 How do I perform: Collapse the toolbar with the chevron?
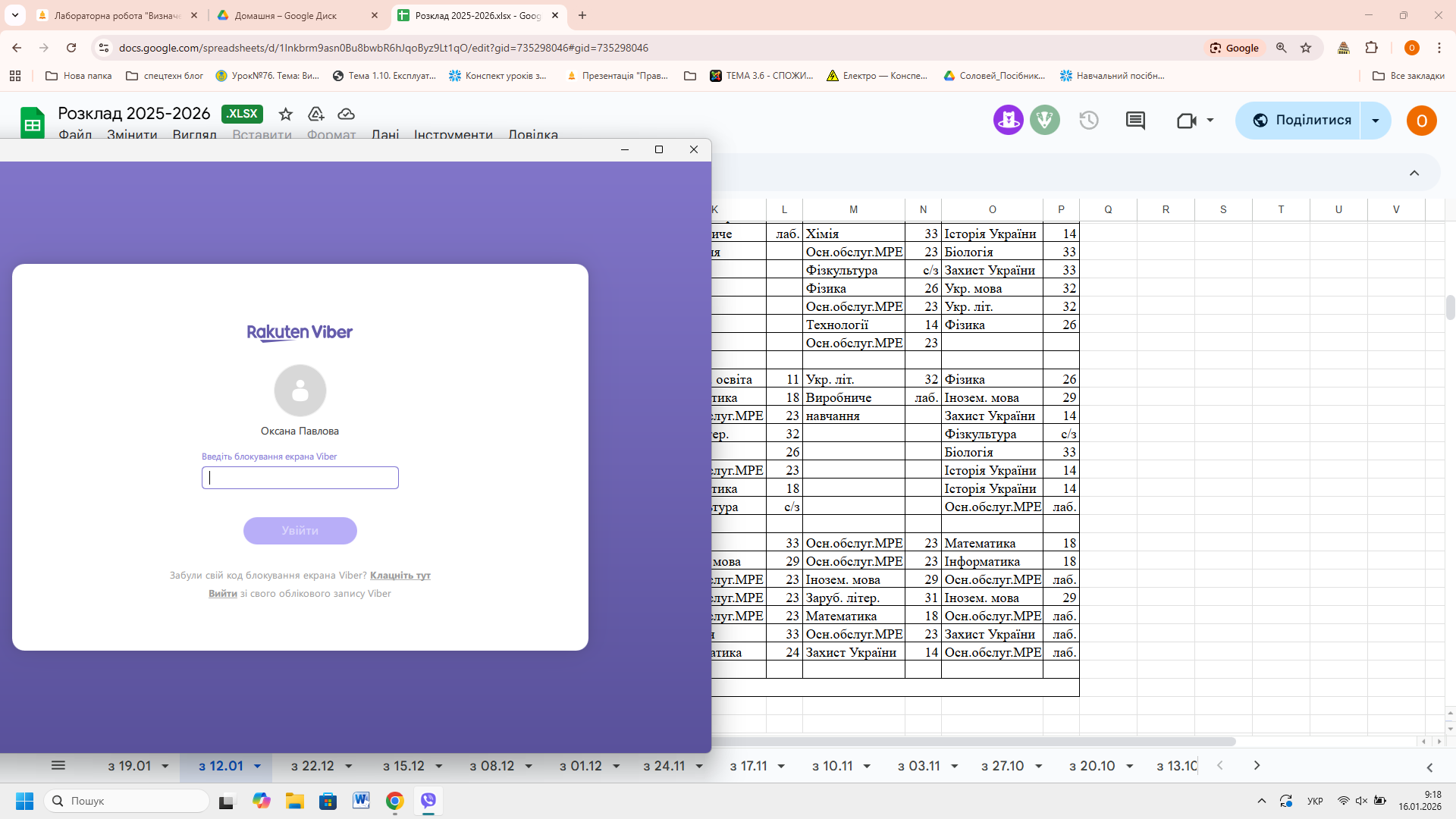click(x=1414, y=173)
